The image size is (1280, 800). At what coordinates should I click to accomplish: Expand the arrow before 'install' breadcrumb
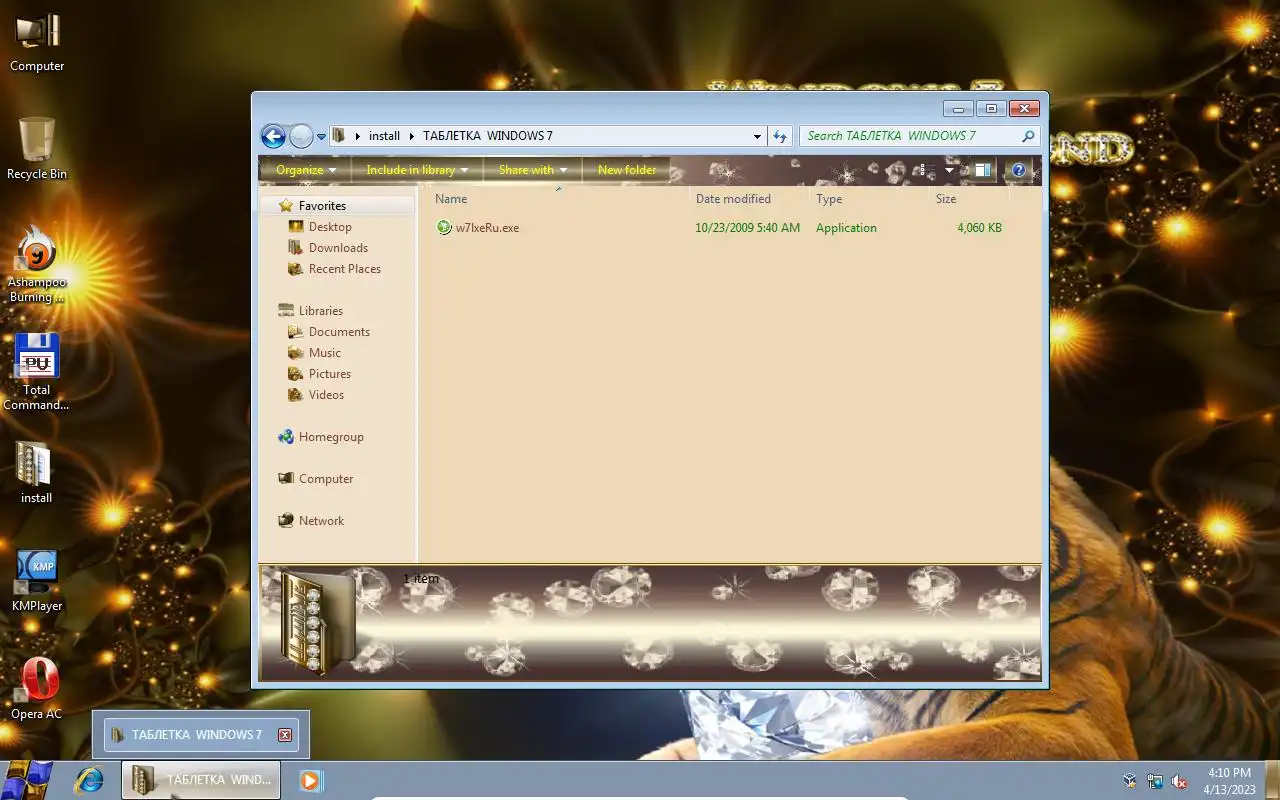[357, 136]
